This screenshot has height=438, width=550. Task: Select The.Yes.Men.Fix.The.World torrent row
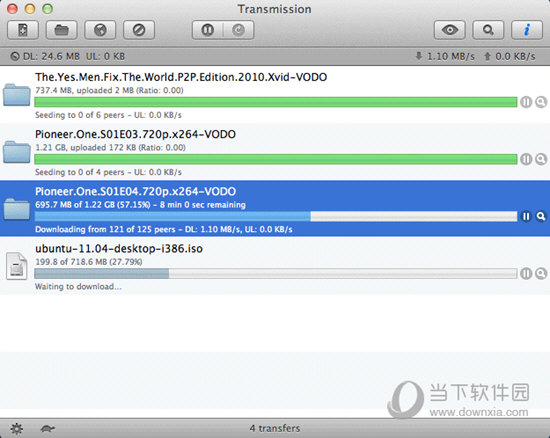[x=275, y=95]
